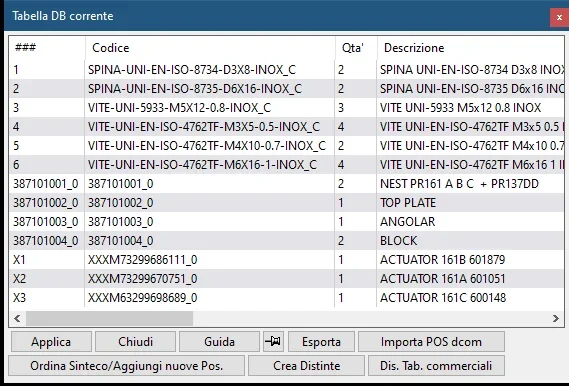569x386 pixels.
Task: Click the Descrizione column header
Action: tap(471, 48)
